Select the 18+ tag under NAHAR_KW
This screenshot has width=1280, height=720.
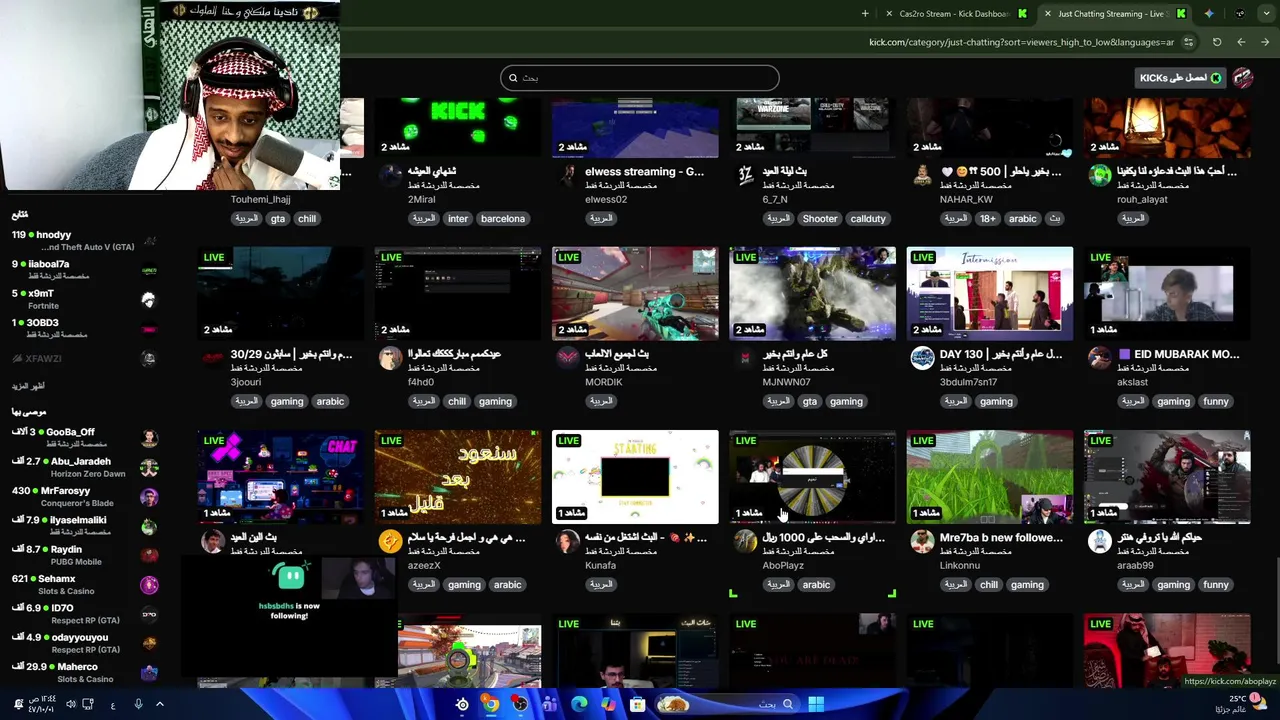pos(988,219)
